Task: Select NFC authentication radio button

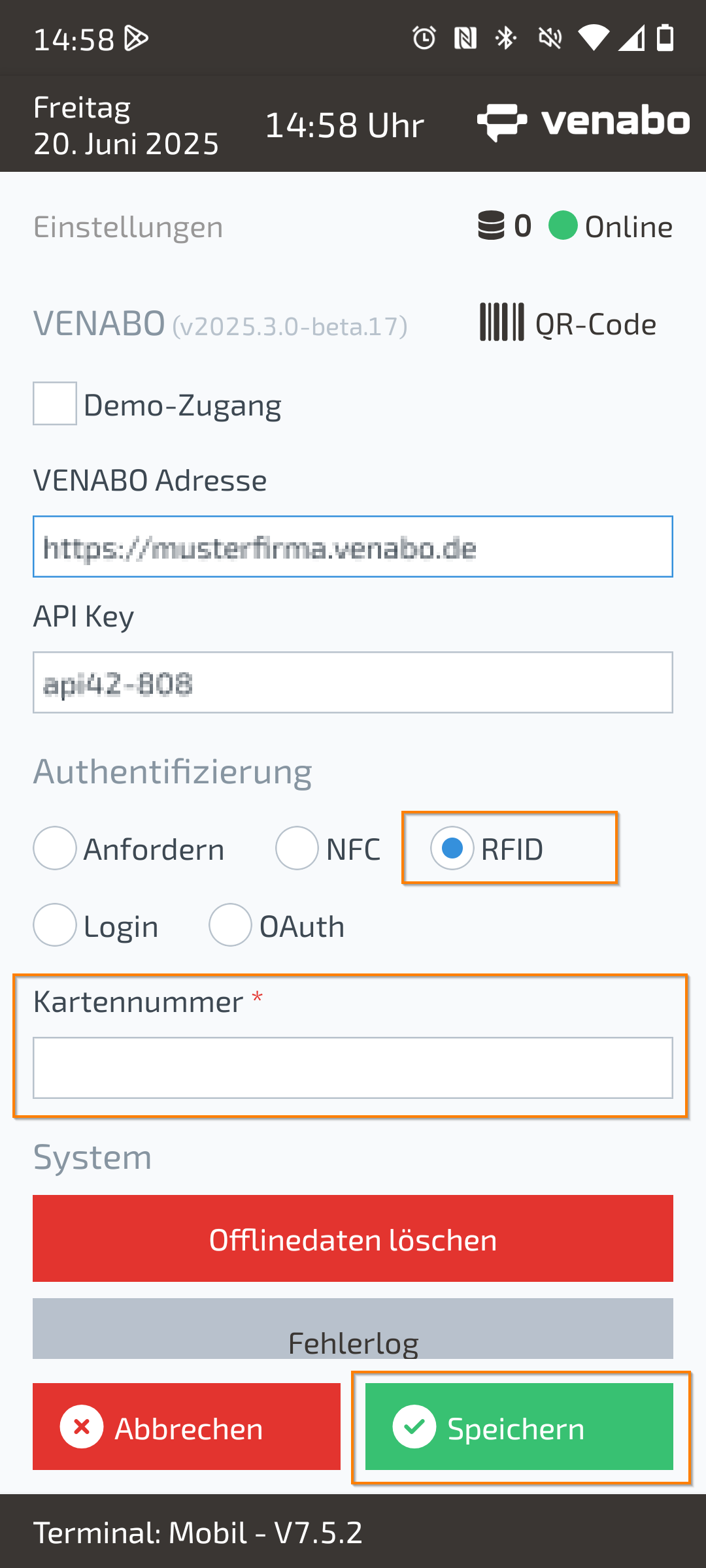Action: click(x=297, y=848)
